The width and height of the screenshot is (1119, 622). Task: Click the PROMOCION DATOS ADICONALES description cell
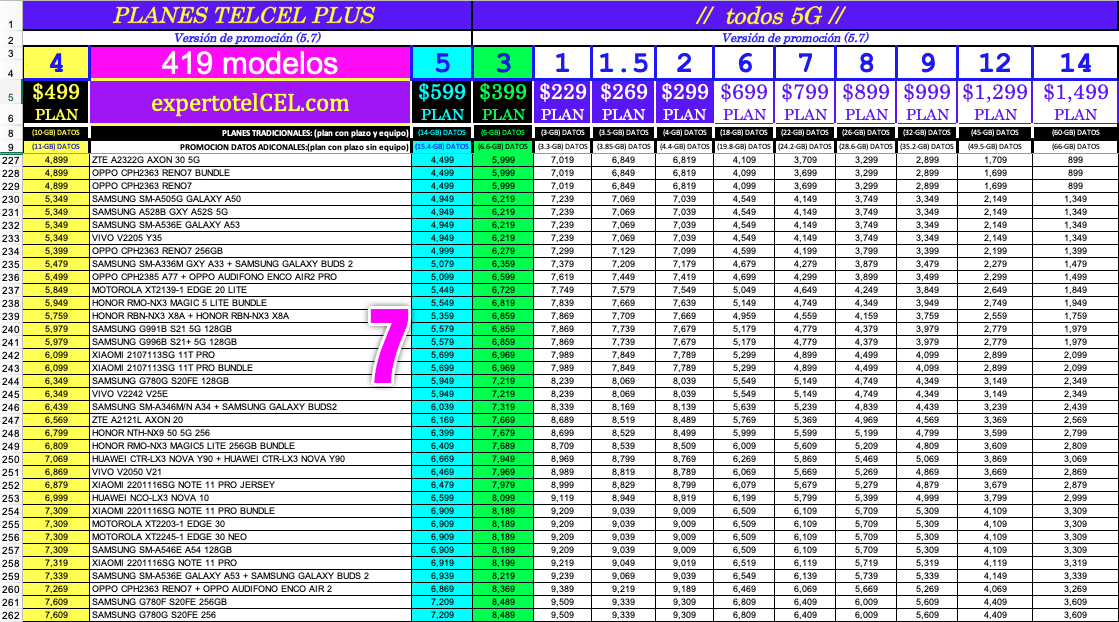[x=250, y=146]
